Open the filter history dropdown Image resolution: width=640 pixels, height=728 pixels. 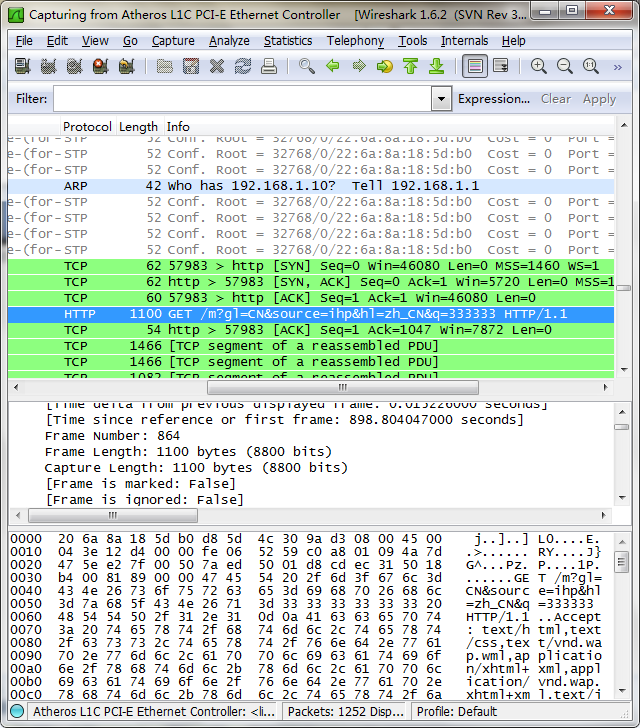(441, 98)
